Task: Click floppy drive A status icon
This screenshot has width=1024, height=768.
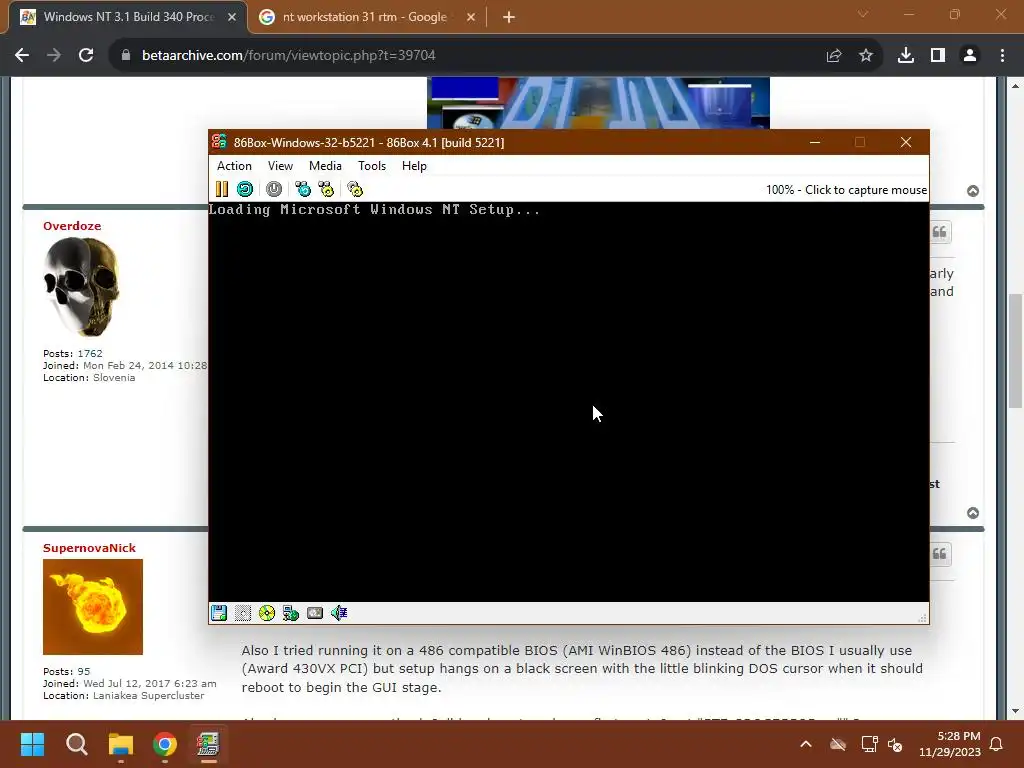Action: (x=219, y=613)
